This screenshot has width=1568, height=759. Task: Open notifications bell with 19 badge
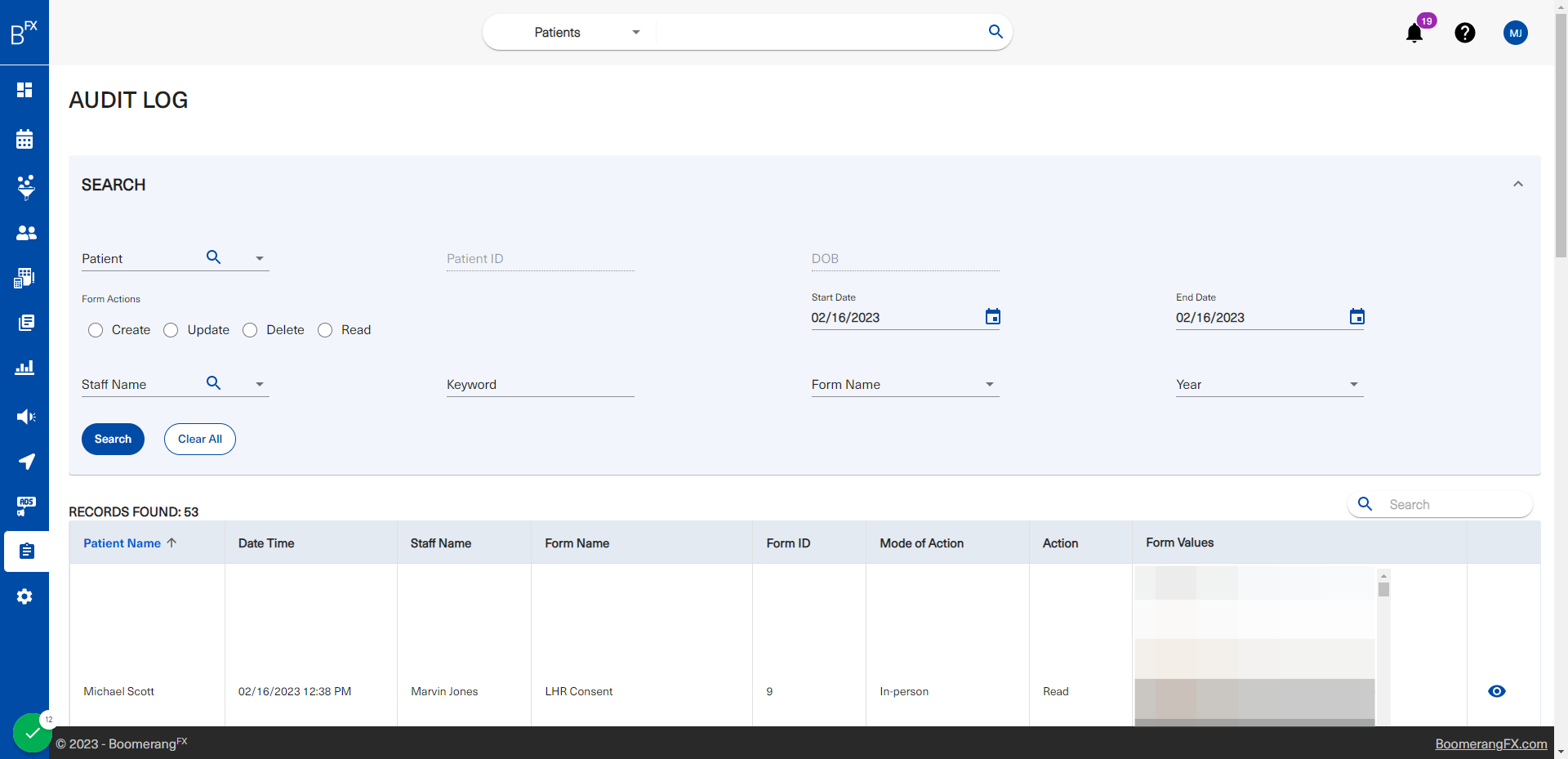1414,33
